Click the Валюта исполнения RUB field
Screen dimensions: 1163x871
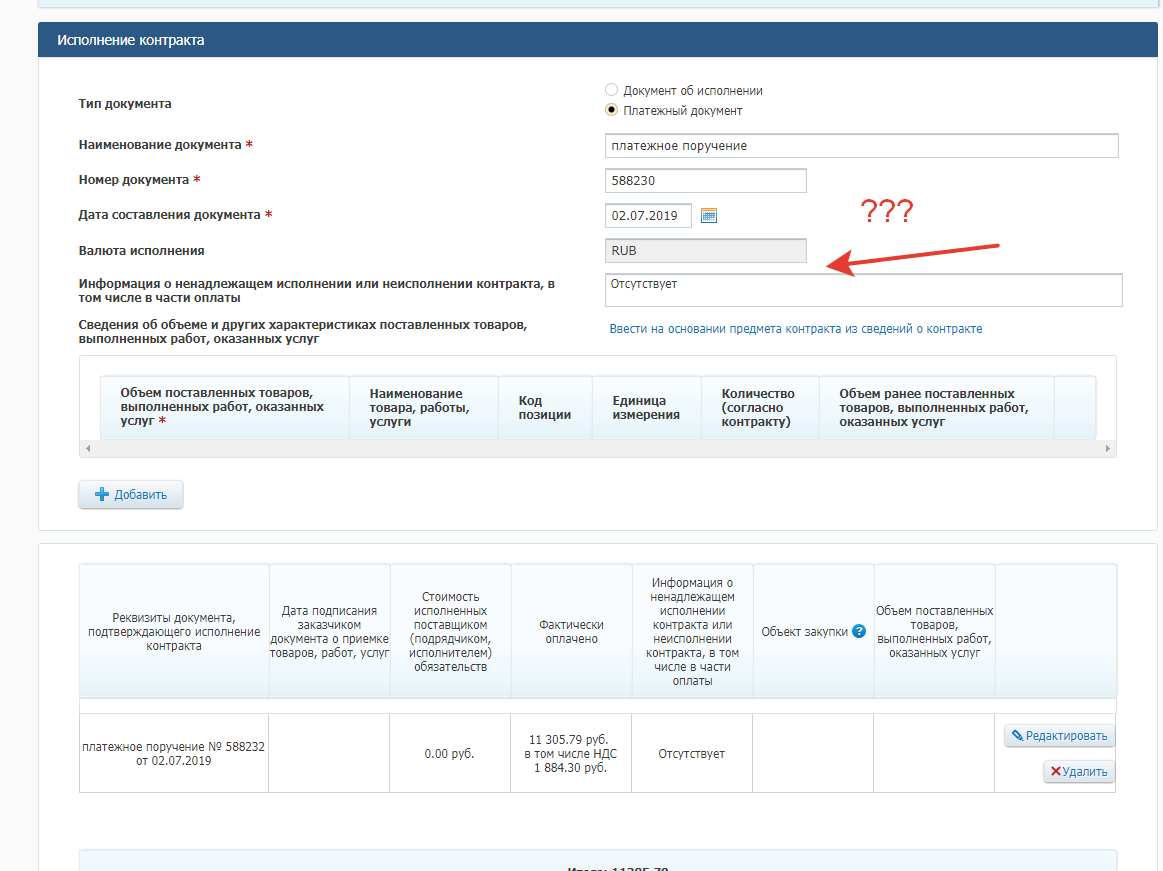coord(705,251)
